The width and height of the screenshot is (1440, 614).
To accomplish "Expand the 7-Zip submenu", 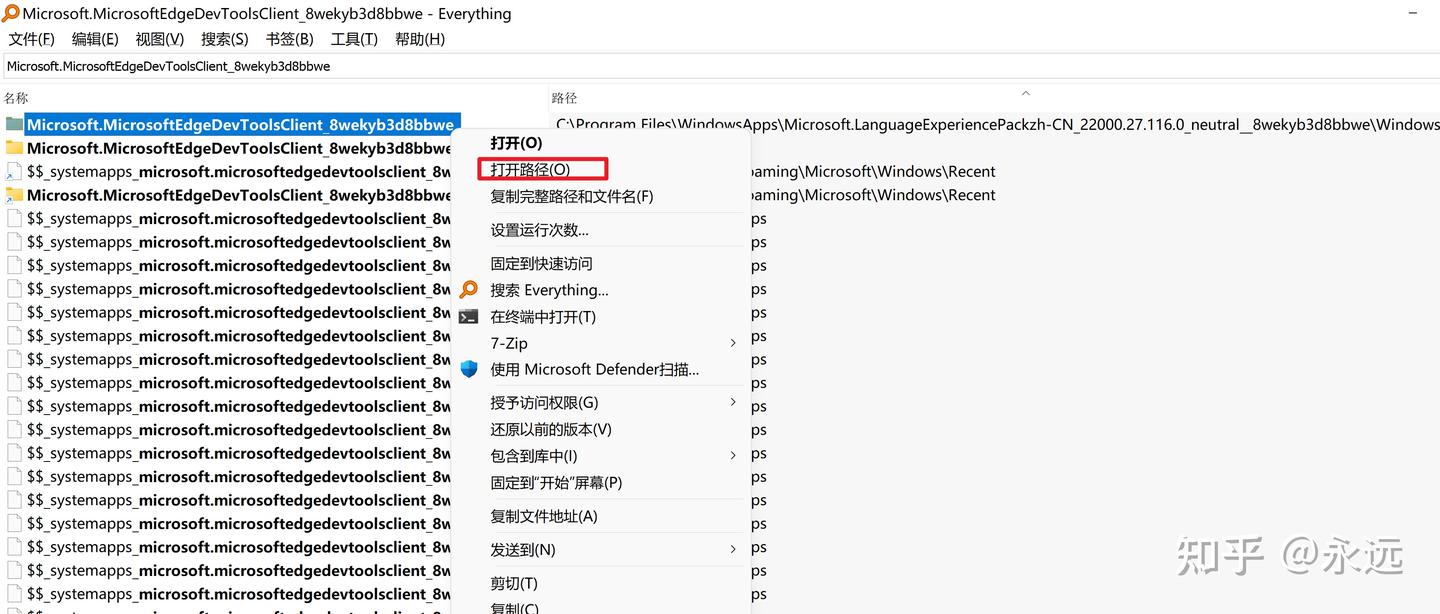I will pyautogui.click(x=733, y=343).
